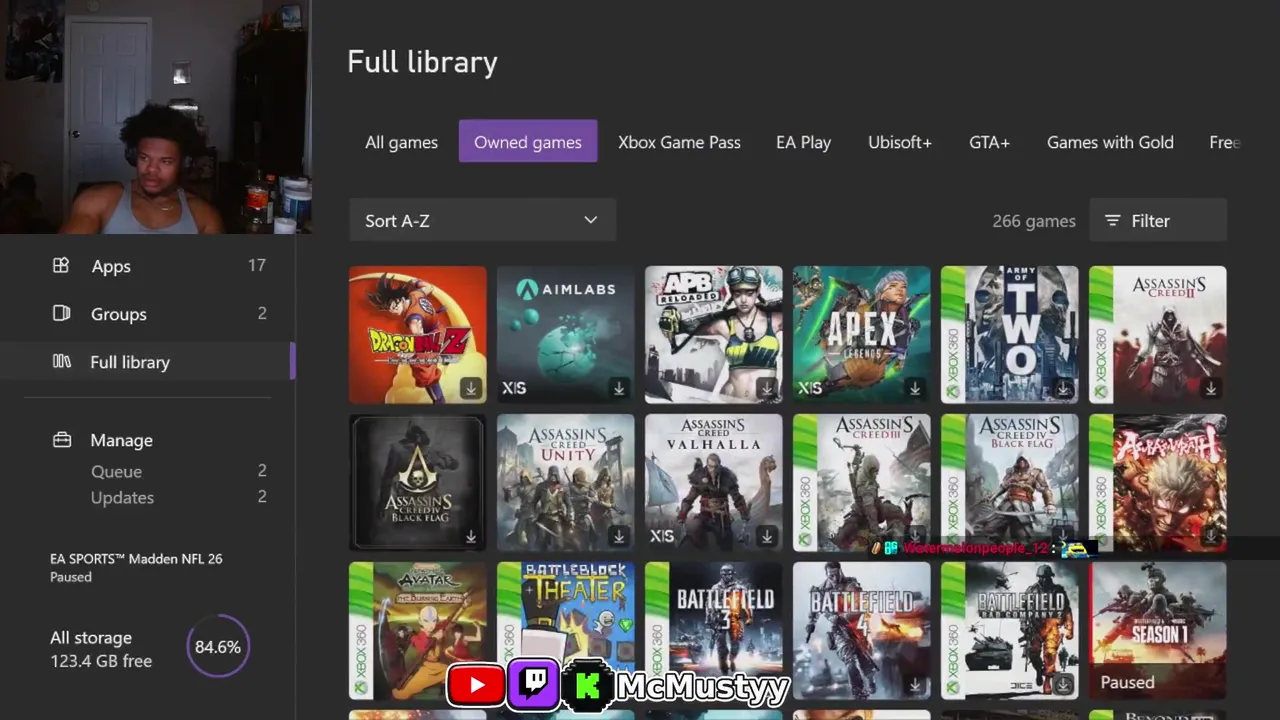Open the Army of Two game tile
This screenshot has width=1280, height=720.
tap(1009, 334)
